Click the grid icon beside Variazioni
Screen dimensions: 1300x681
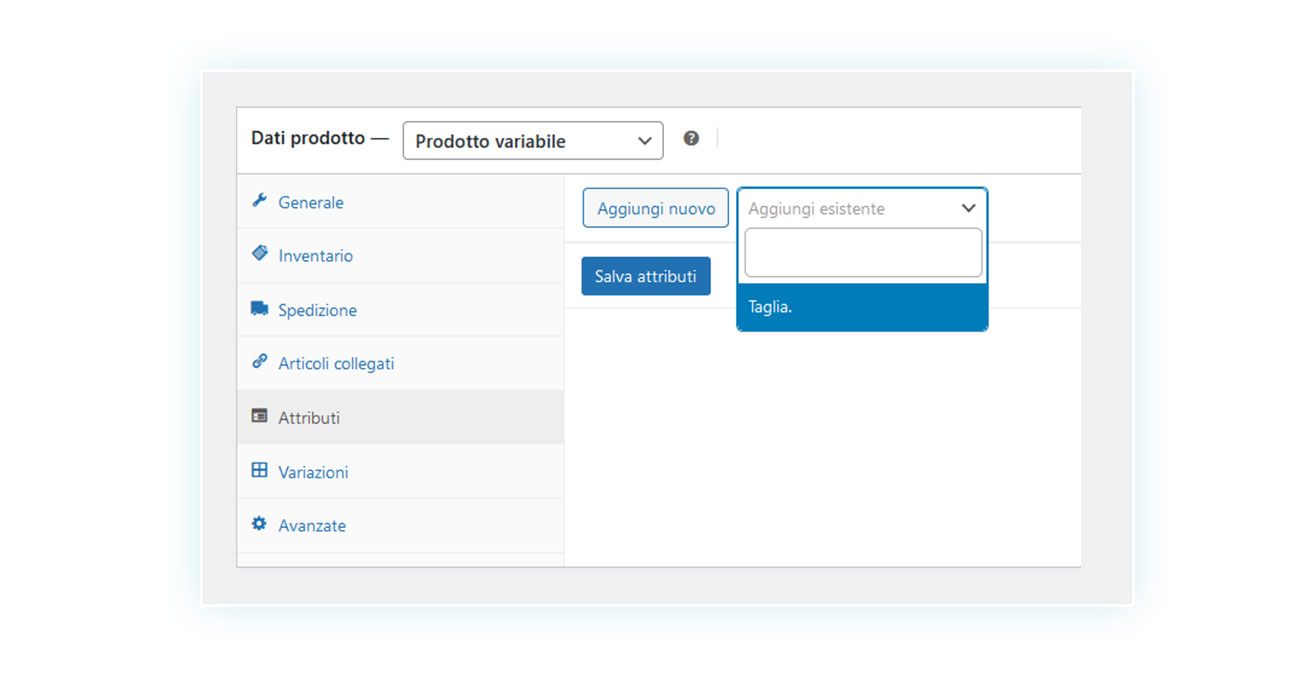(x=259, y=470)
